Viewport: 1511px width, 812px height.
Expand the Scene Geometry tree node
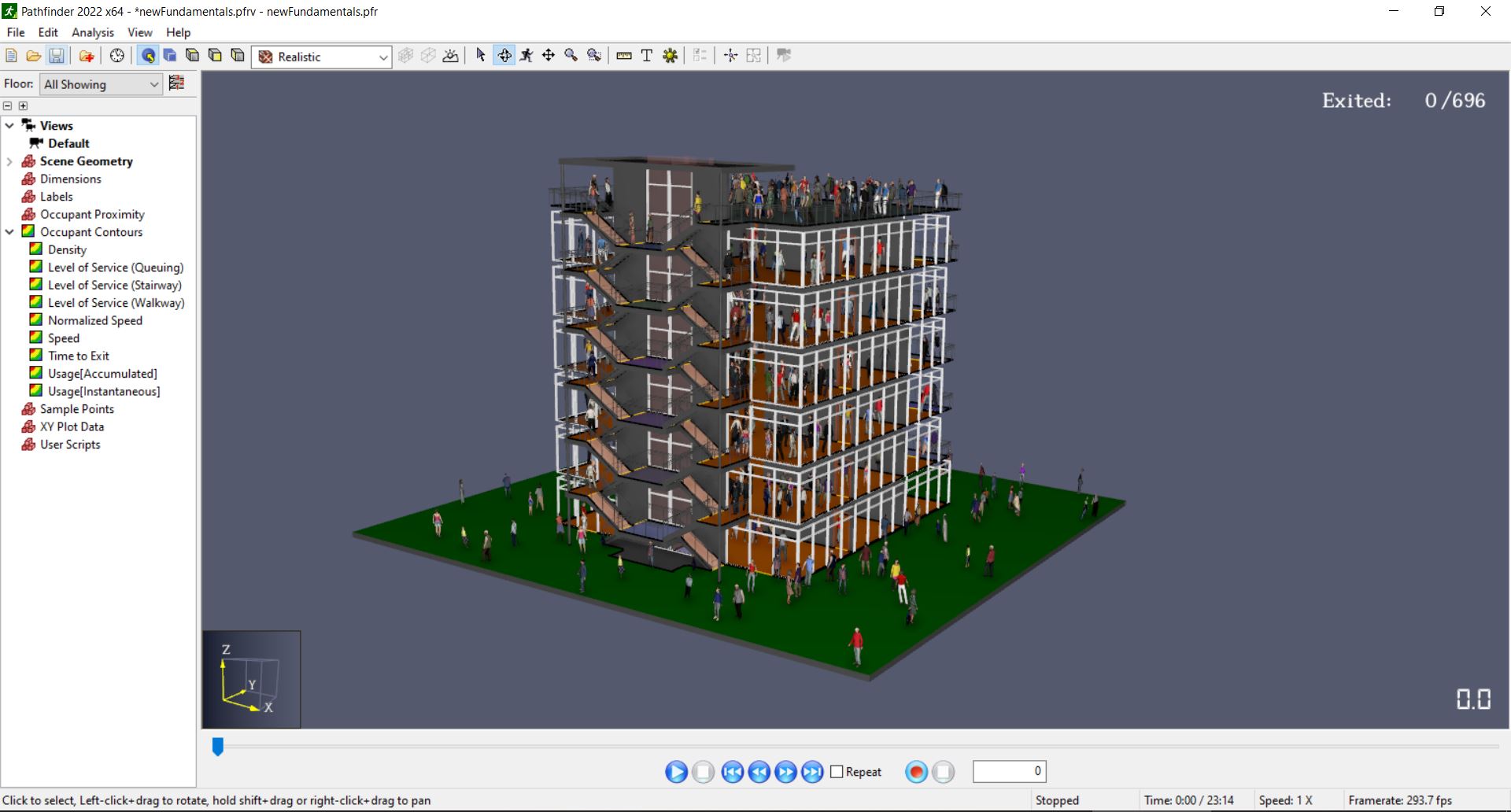pos(9,161)
